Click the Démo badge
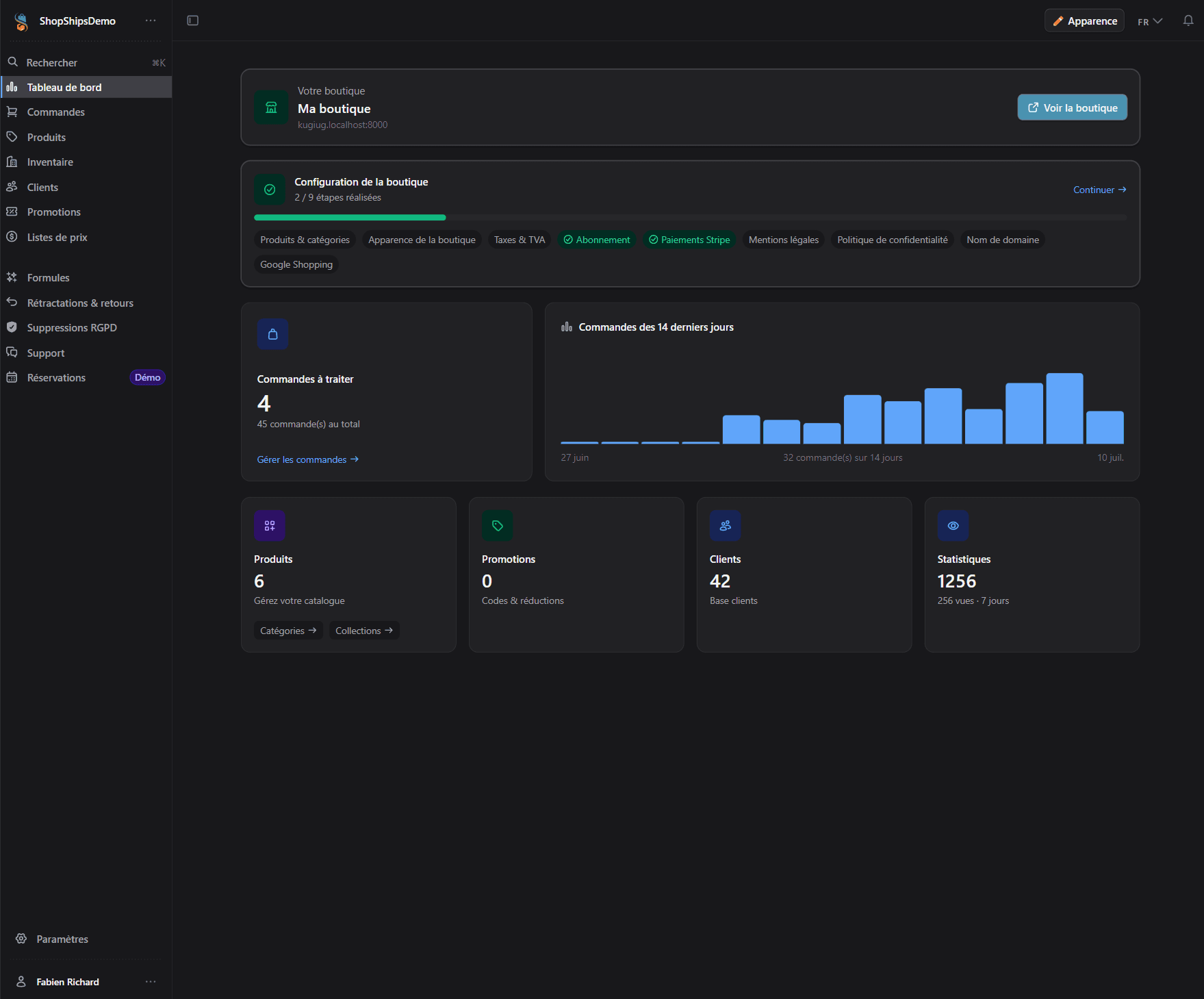The width and height of the screenshot is (1204, 999). 147,377
